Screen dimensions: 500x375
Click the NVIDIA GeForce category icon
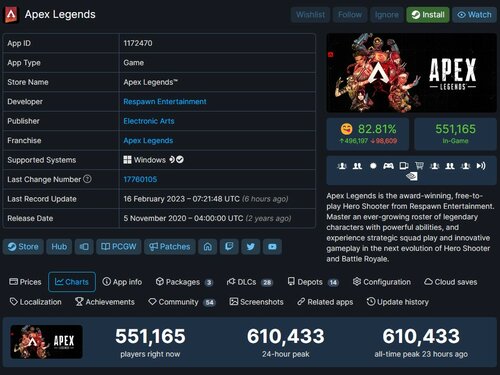(412, 176)
